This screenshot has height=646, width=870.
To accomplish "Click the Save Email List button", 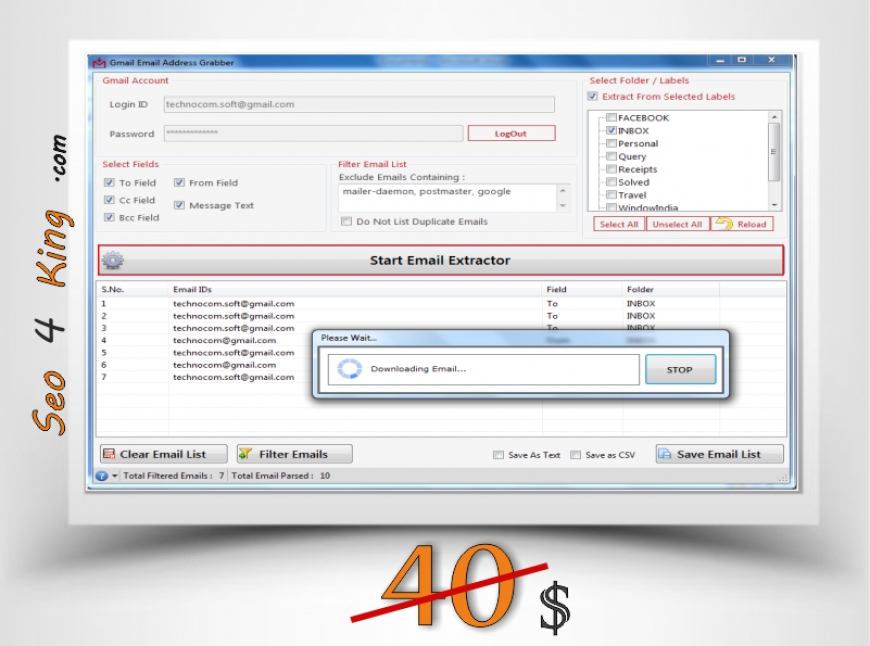I will [720, 454].
